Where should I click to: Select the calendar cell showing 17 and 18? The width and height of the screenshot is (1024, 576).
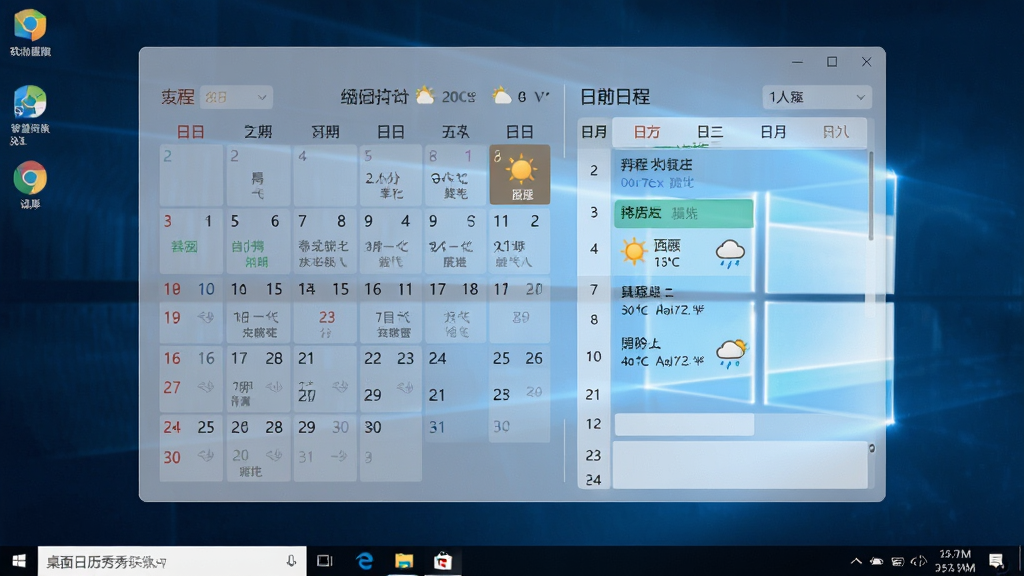455,289
